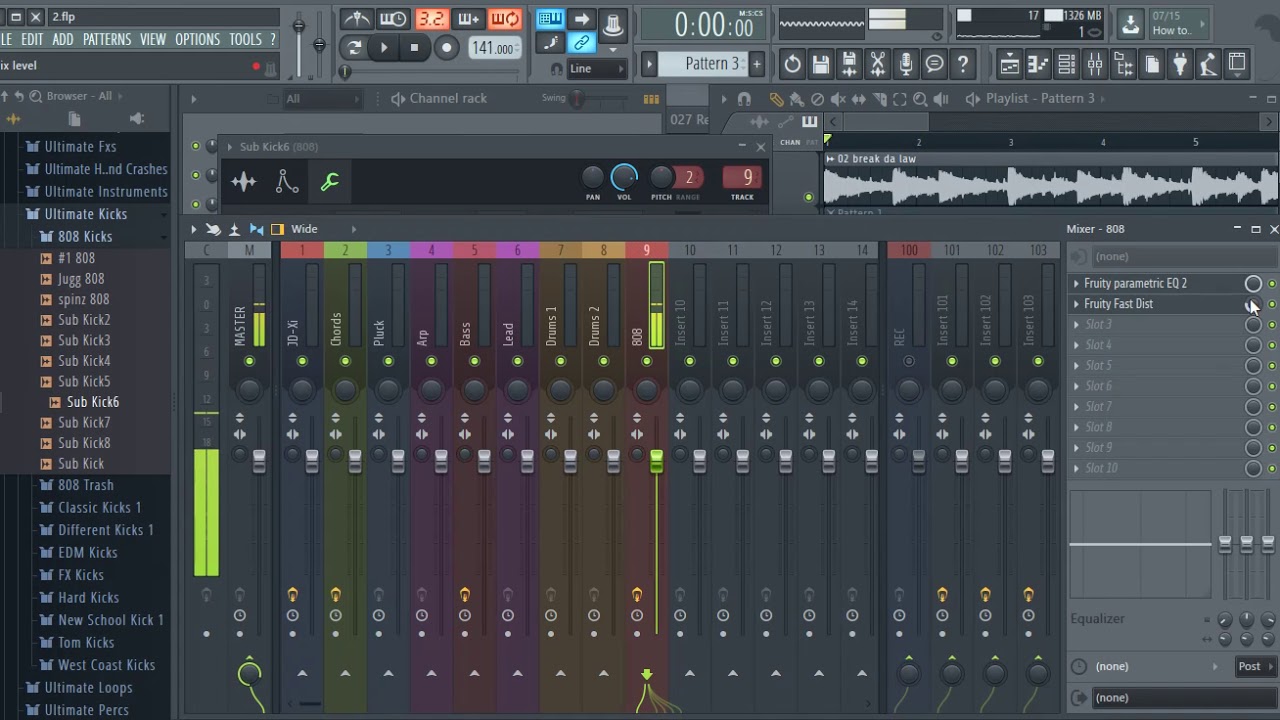Select the delete tool in playlist

817,99
